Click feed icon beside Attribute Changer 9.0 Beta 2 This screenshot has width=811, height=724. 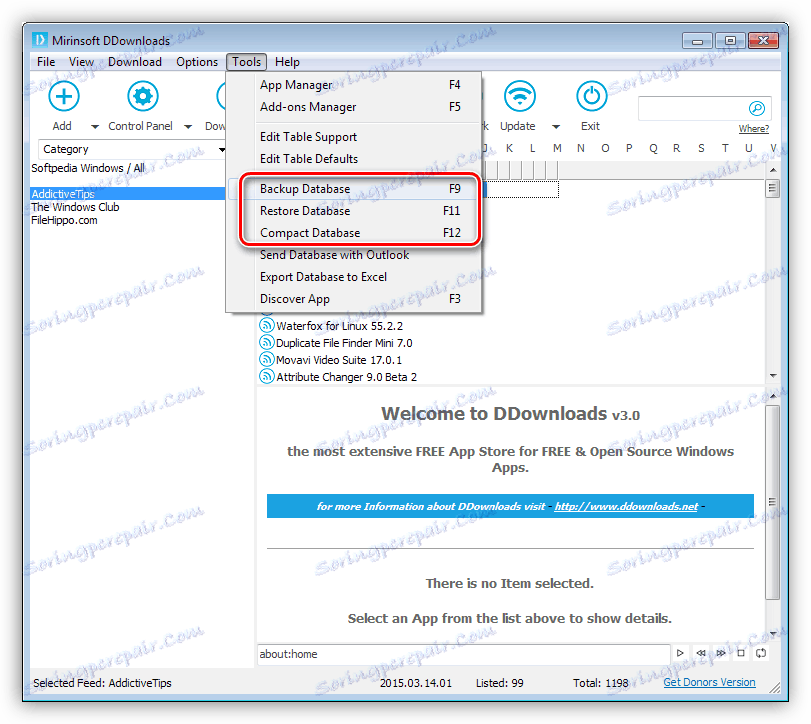[266, 376]
